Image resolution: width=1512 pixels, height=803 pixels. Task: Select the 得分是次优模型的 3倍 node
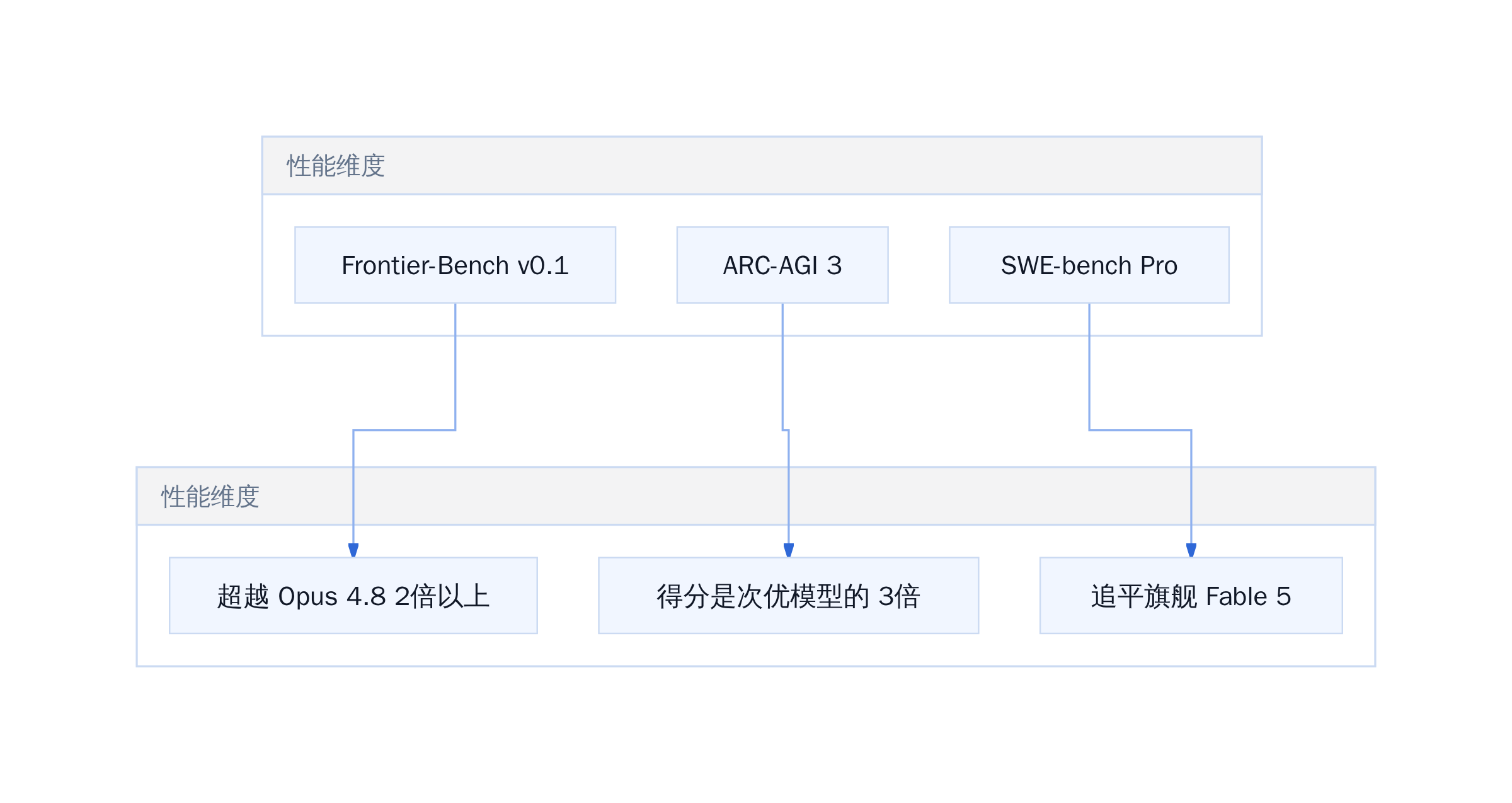coord(789,595)
